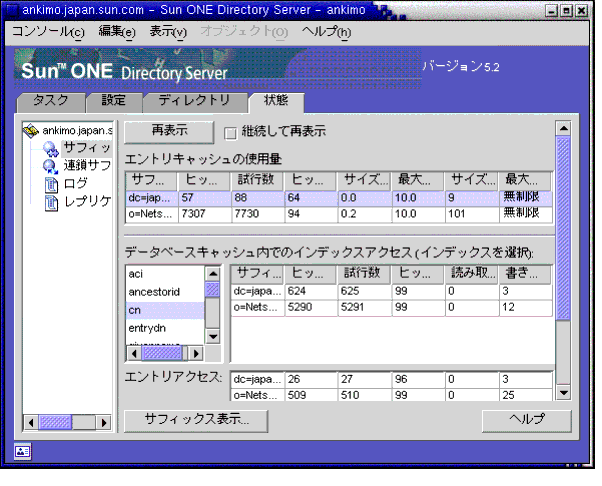Switch to the 設定 tab

(x=114, y=102)
